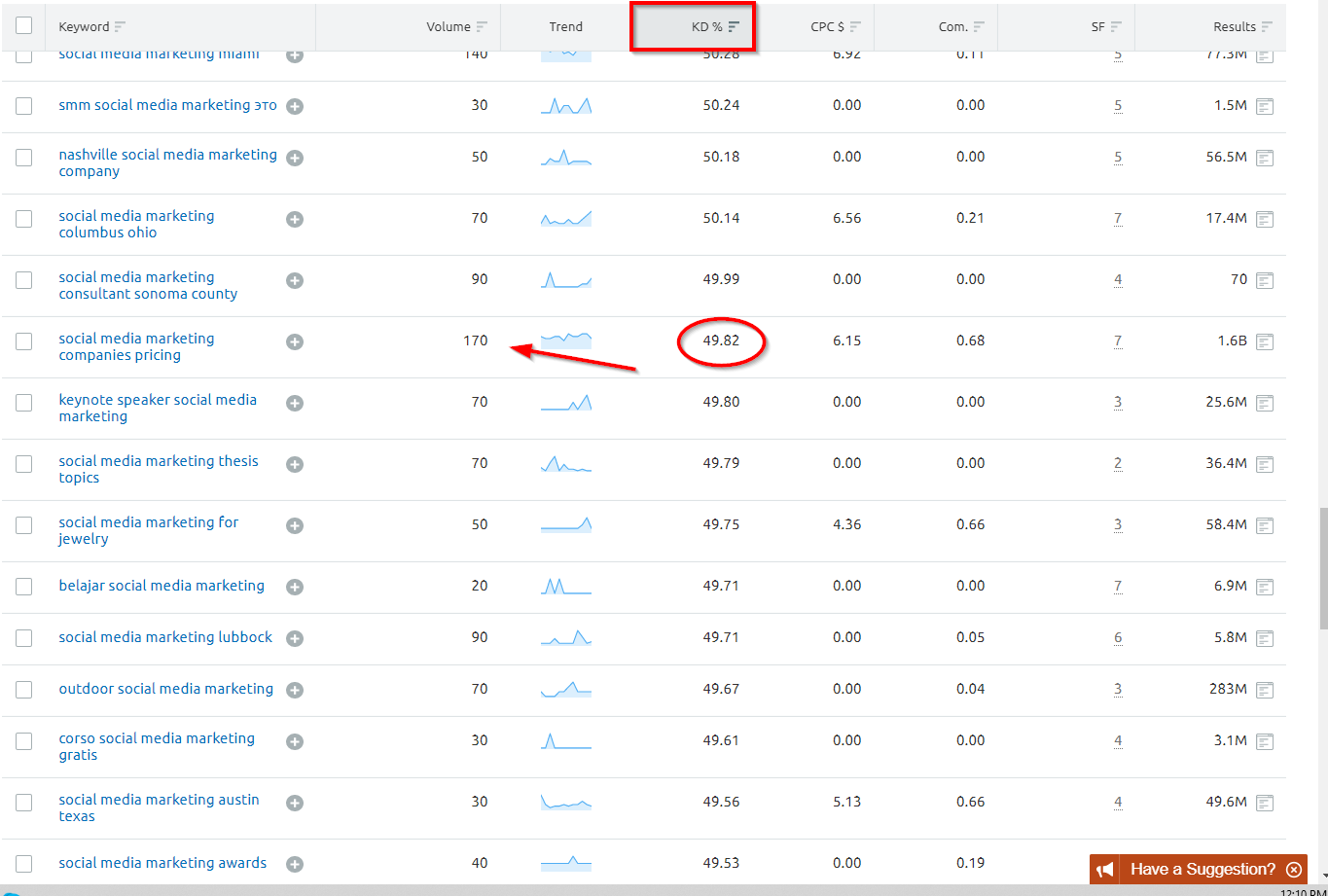
Task: Click the Com. column sort icon
Action: coord(979,27)
